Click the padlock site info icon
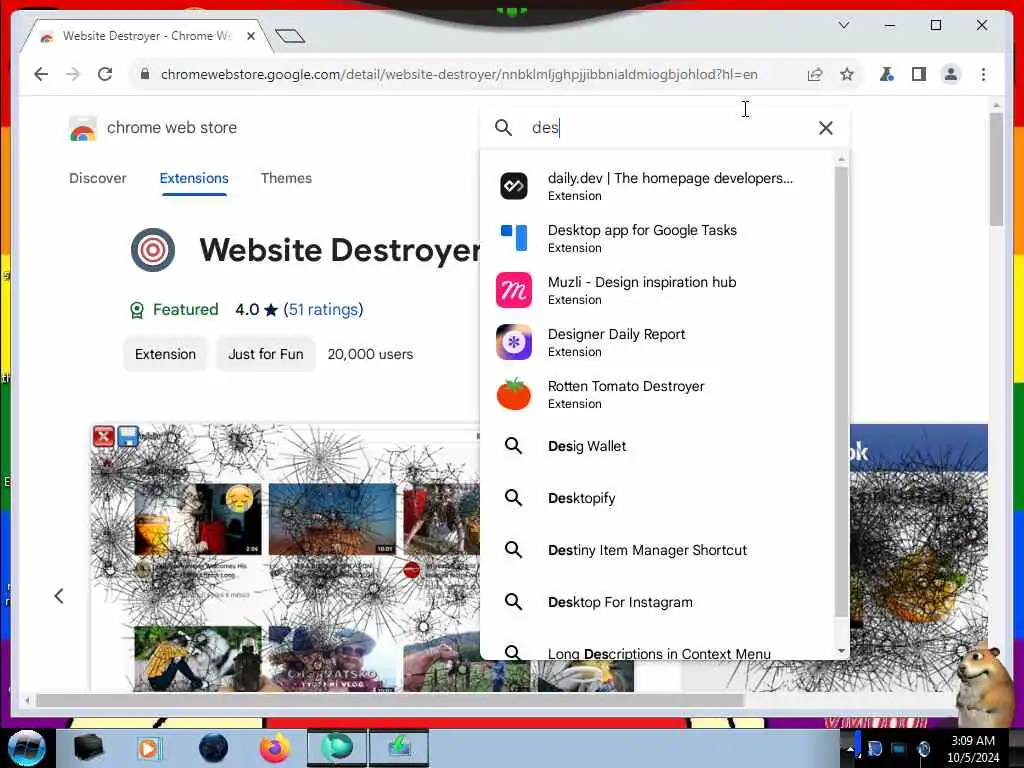Viewport: 1024px width, 768px height. point(145,74)
